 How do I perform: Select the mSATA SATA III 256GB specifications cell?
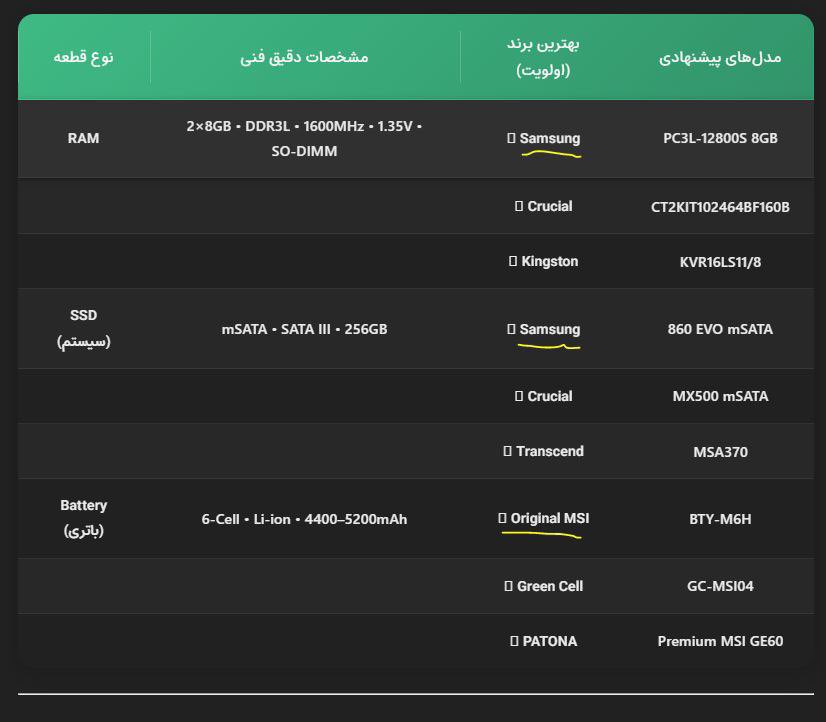coord(304,329)
